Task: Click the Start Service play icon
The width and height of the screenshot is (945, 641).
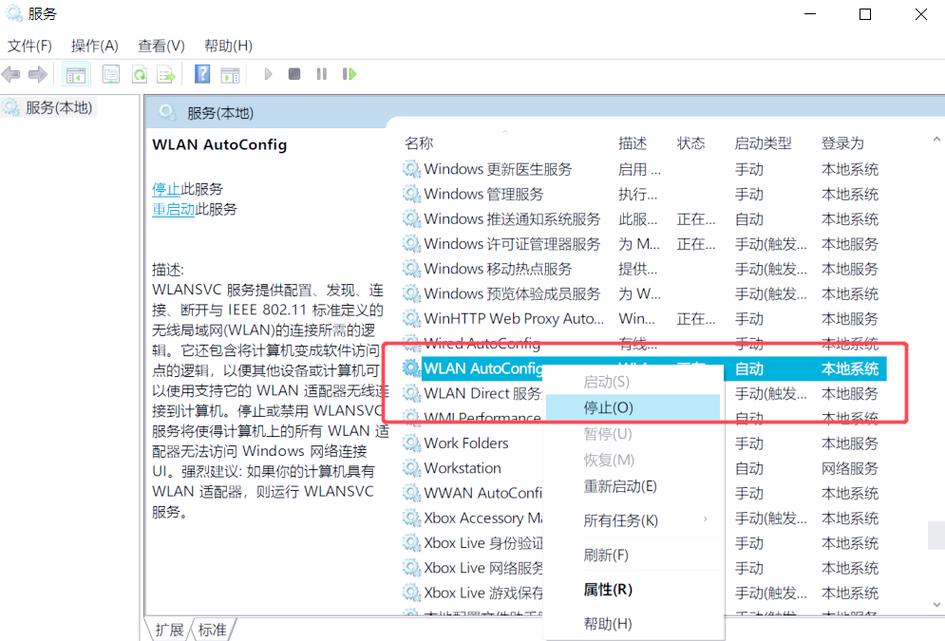Action: coord(268,74)
